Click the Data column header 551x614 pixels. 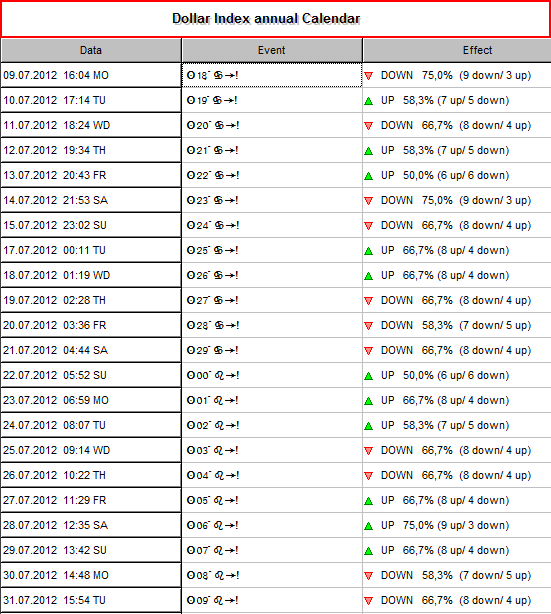pos(91,50)
